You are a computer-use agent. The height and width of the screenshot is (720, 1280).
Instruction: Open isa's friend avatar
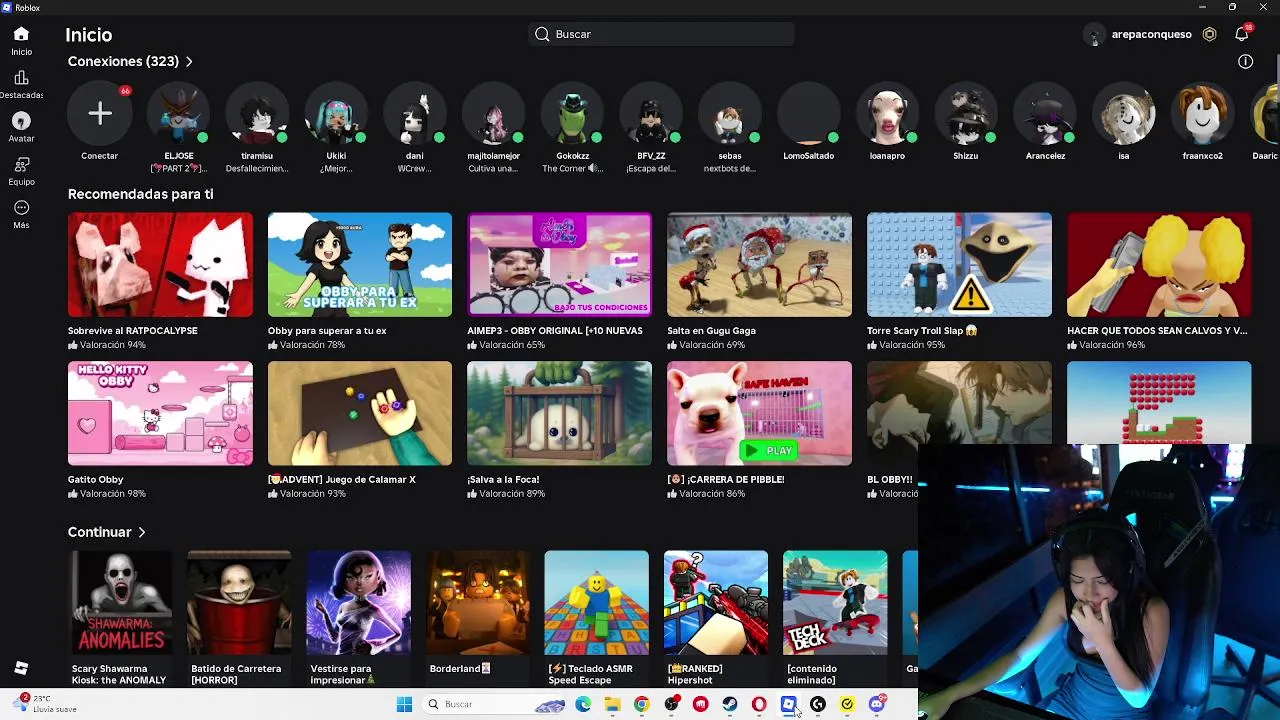click(x=1124, y=114)
